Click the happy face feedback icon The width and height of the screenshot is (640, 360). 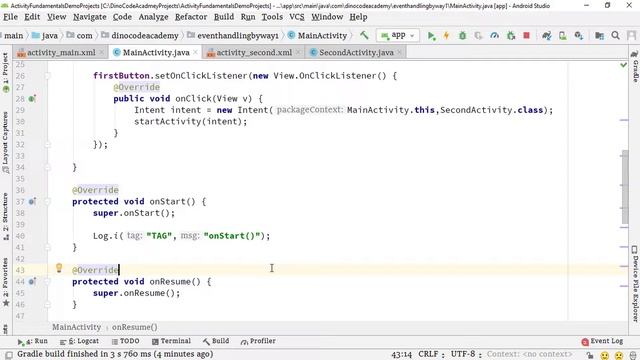[604, 355]
